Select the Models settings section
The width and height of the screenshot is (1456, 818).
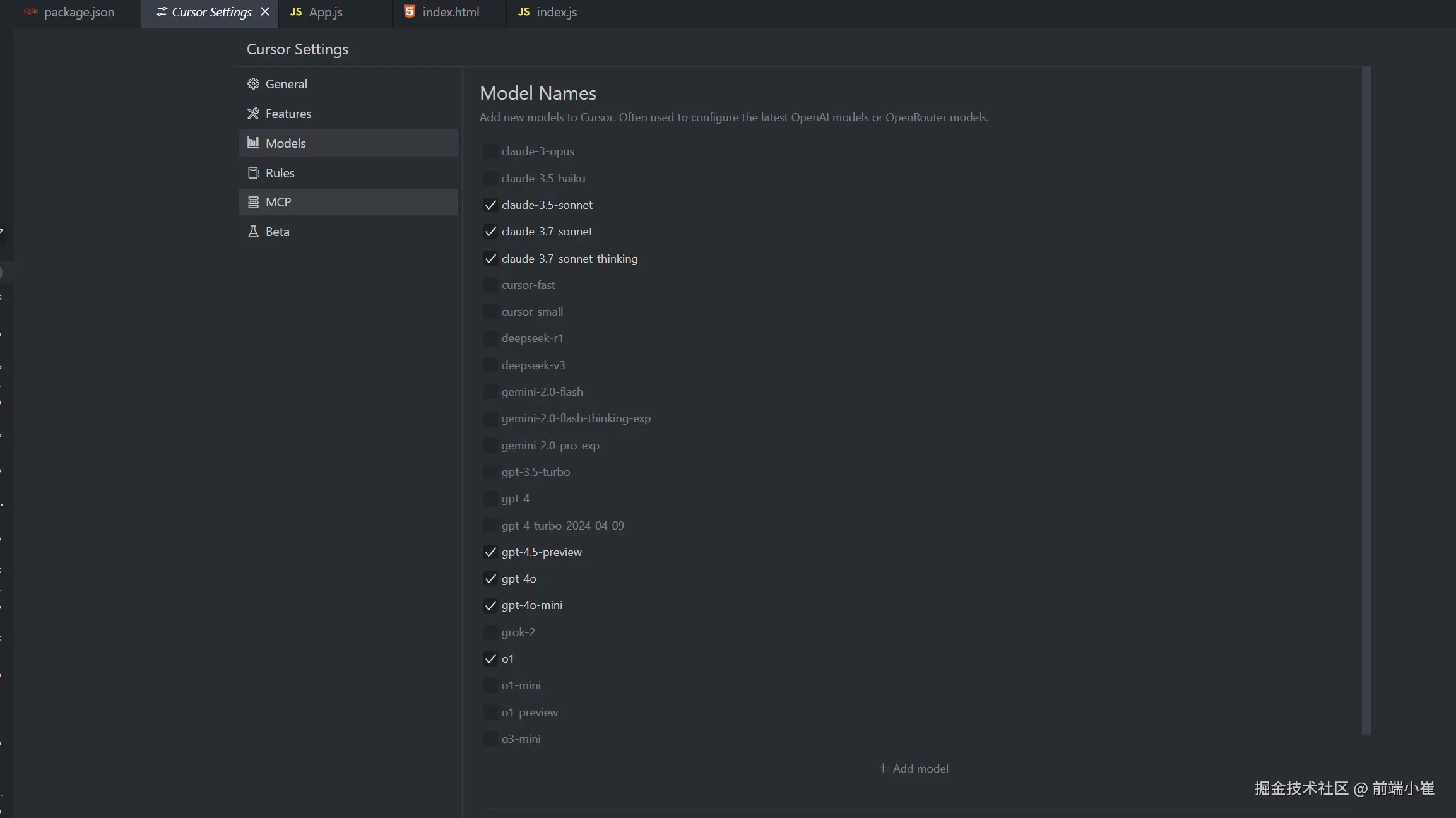pos(348,143)
